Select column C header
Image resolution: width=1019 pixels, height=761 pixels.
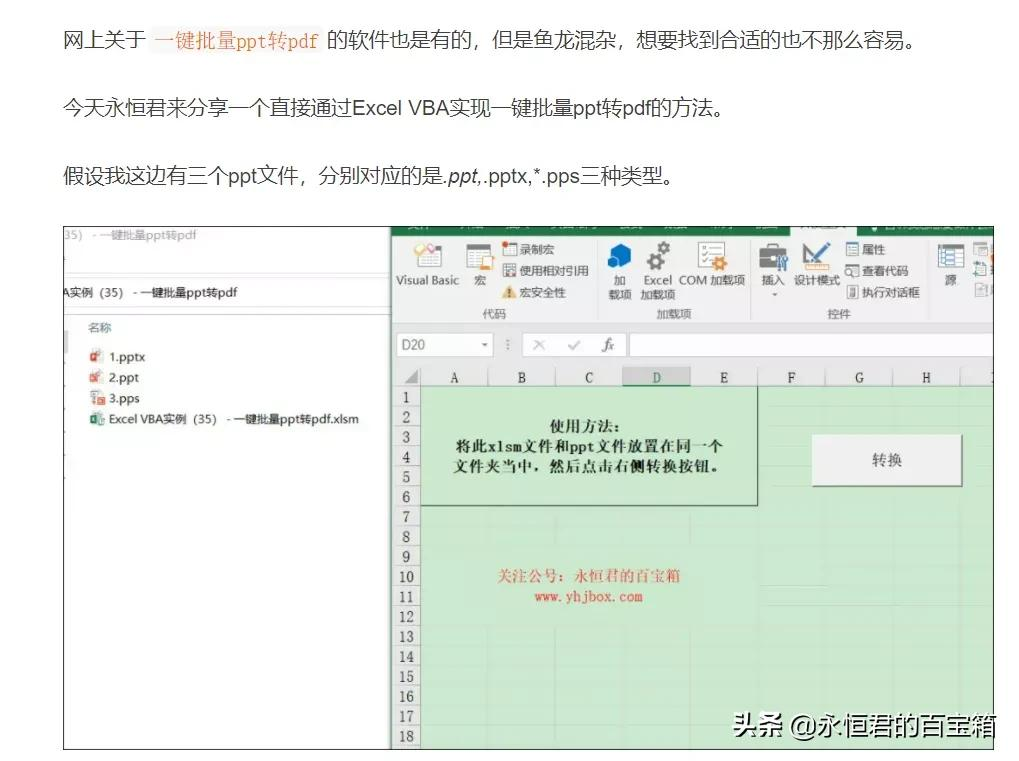[x=589, y=378]
